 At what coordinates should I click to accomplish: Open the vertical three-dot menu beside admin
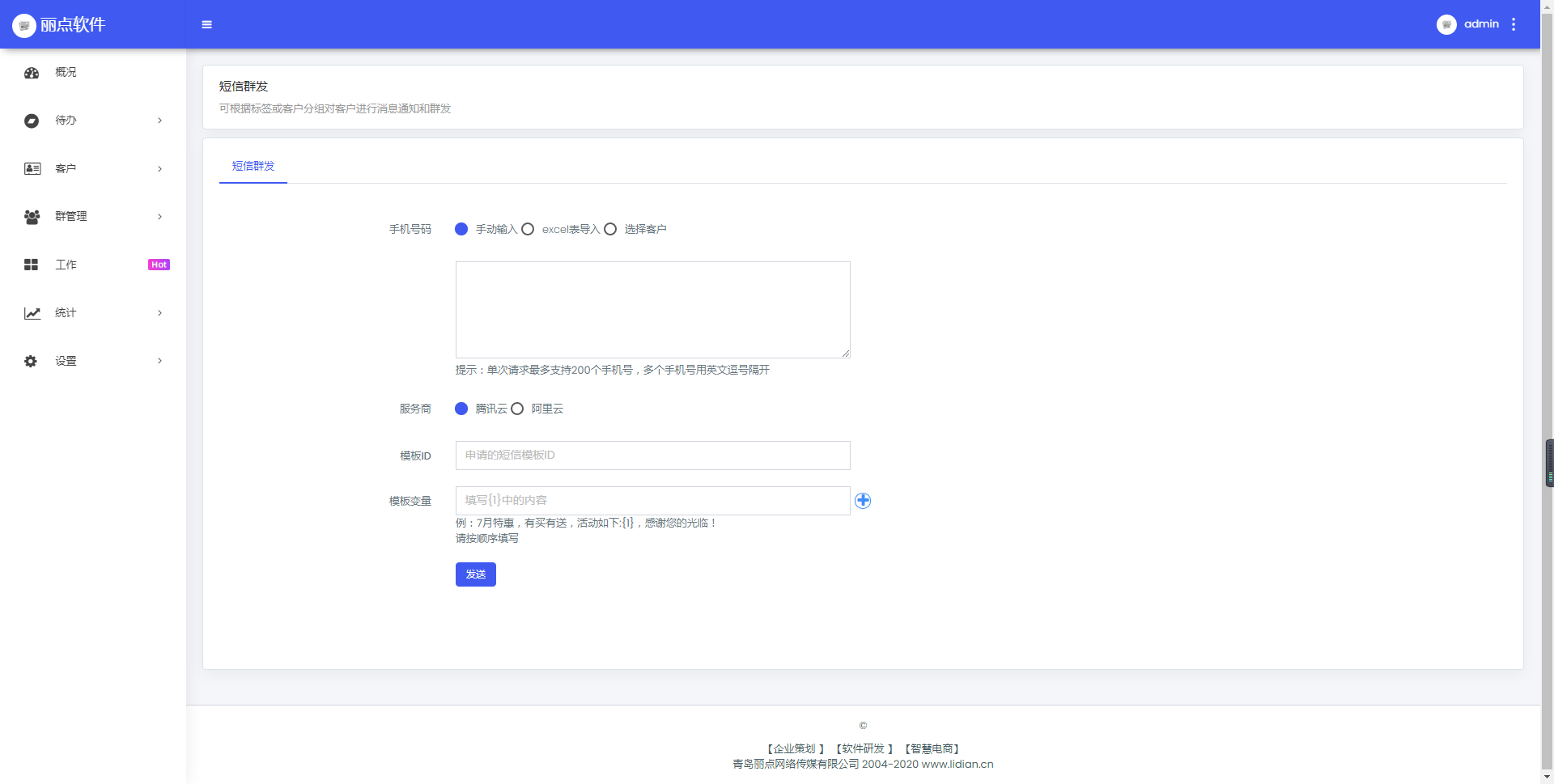click(x=1514, y=24)
